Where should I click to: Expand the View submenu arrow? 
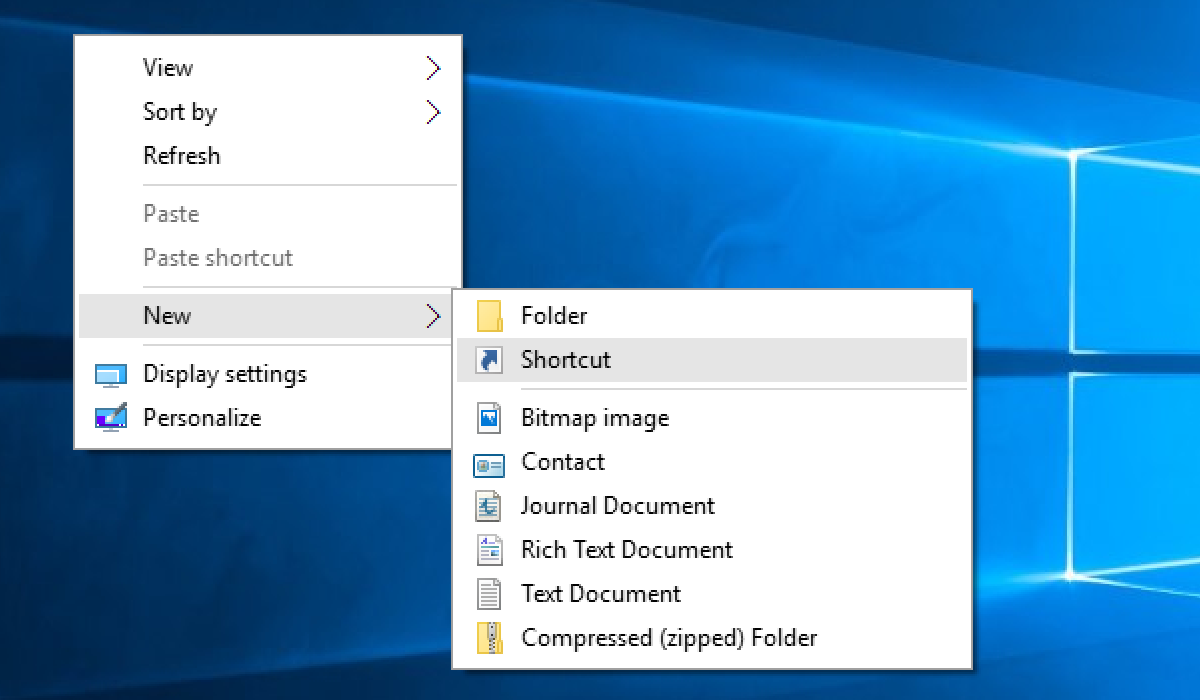[432, 68]
